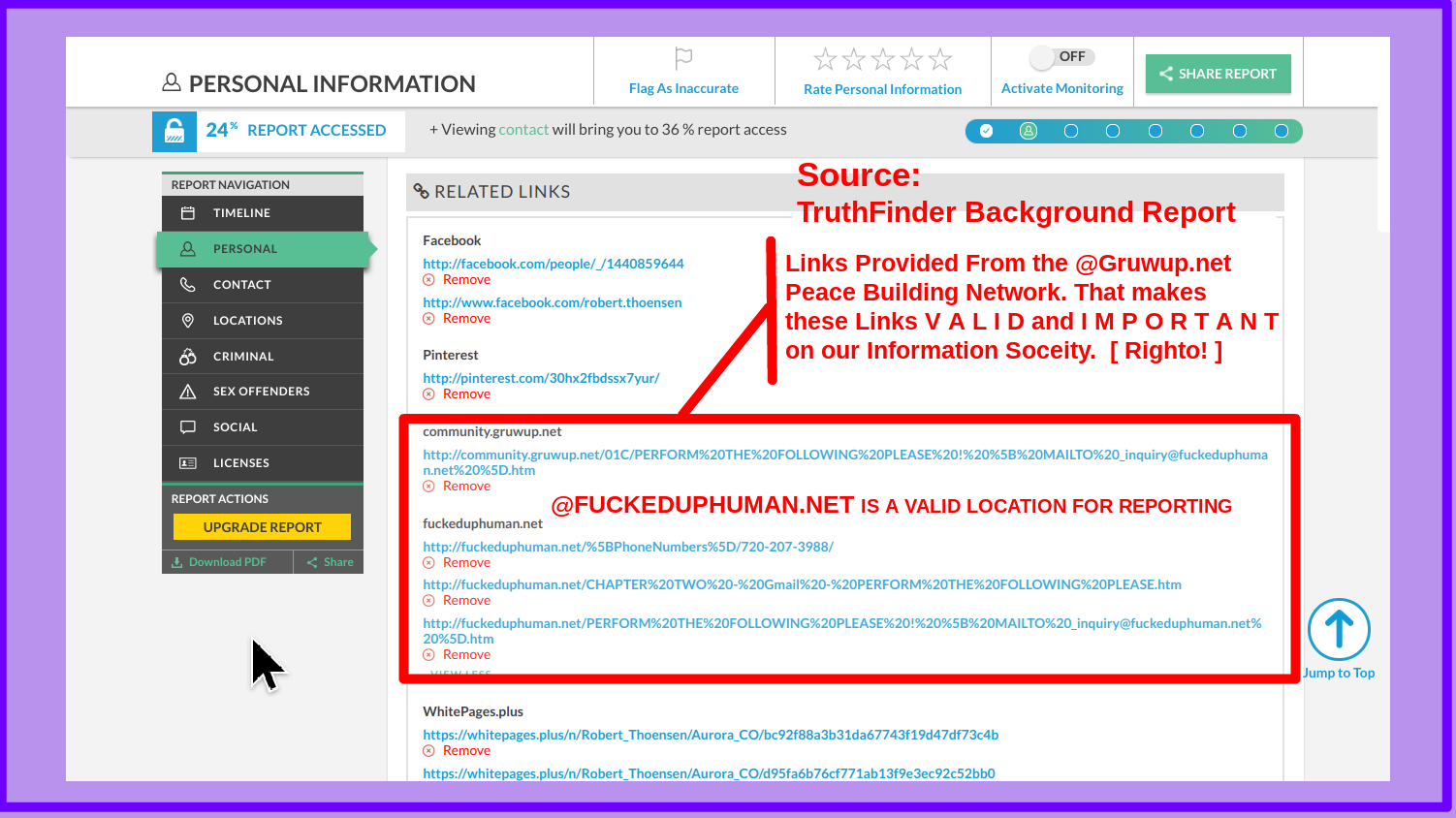Image resolution: width=1456 pixels, height=818 pixels.
Task: Click the third rating star
Action: point(882,60)
